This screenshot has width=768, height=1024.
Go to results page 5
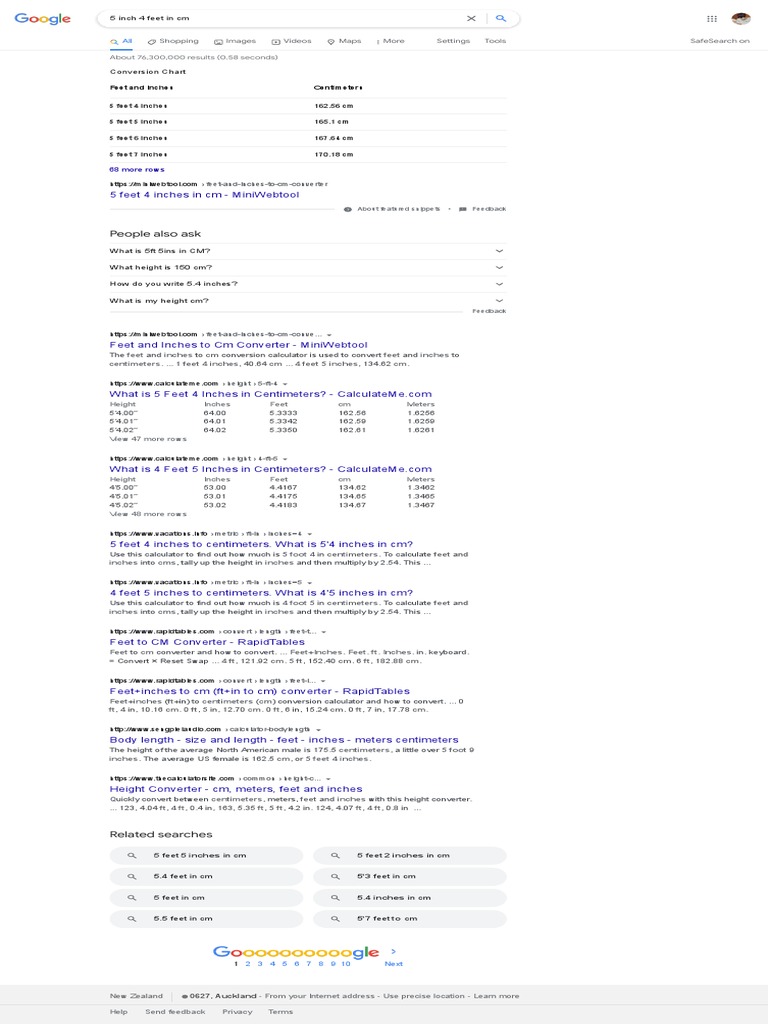click(x=284, y=964)
